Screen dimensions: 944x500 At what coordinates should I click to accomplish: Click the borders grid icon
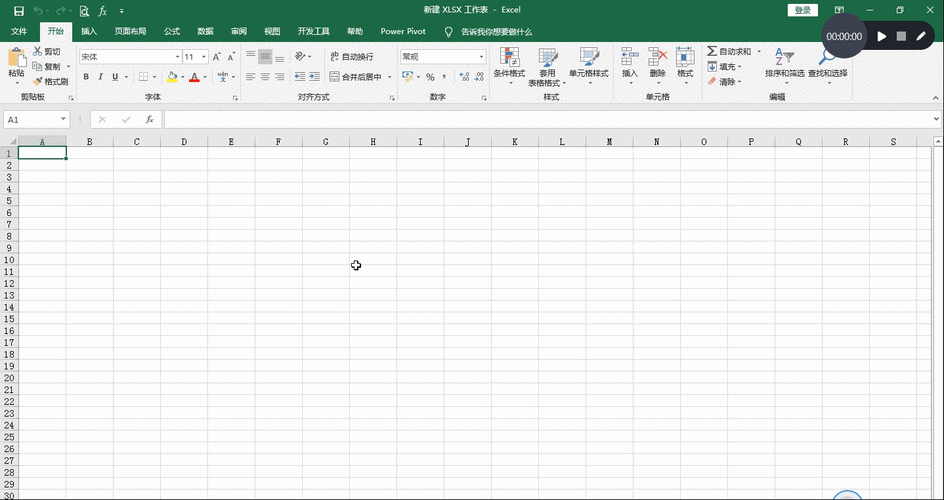pos(143,77)
